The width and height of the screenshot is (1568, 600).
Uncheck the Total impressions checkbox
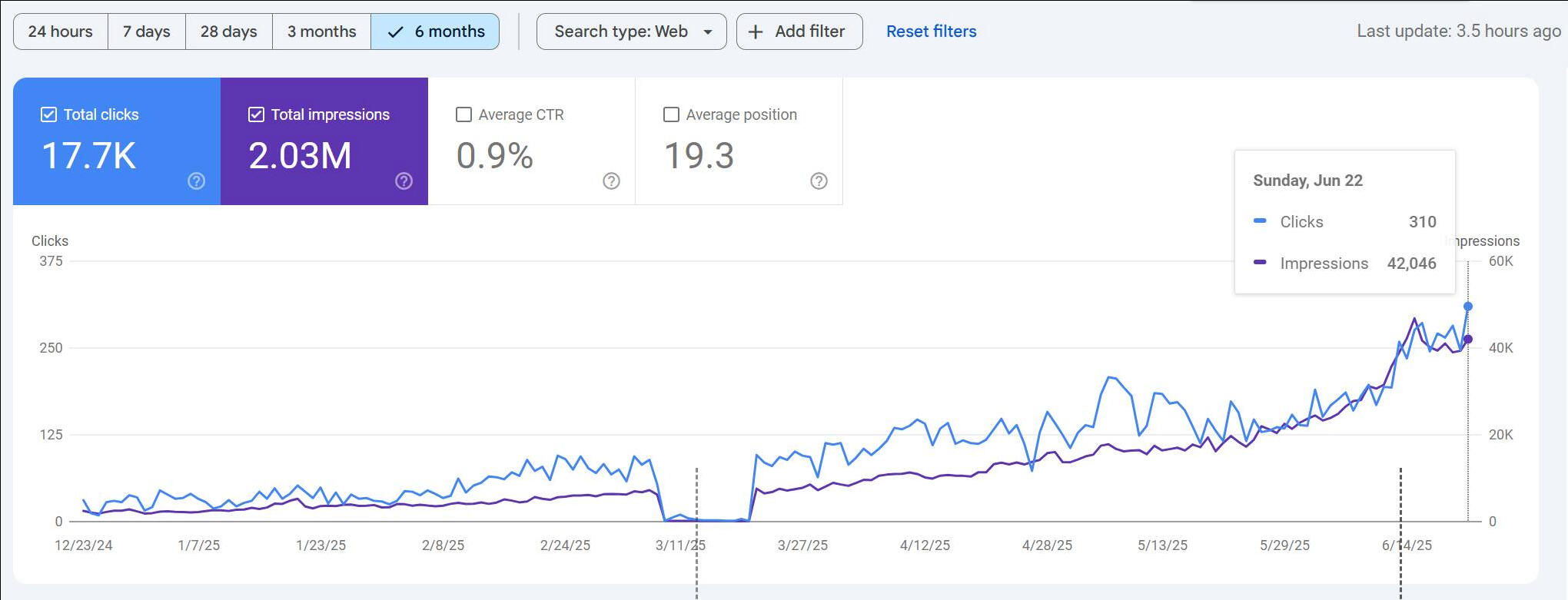[256, 114]
